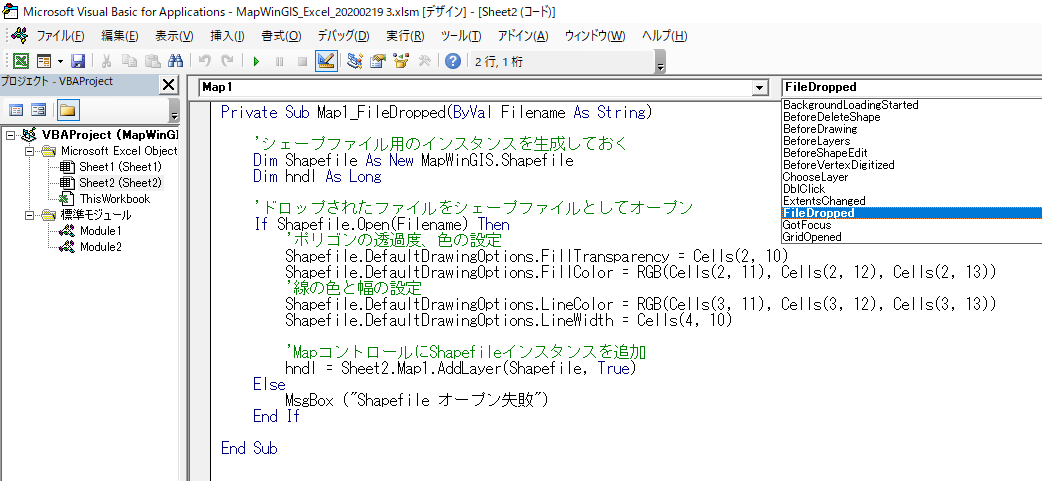Screen dimensions: 1042x481
Task: Collapse the Microsoft Excel Objects folder
Action: [x=29, y=151]
